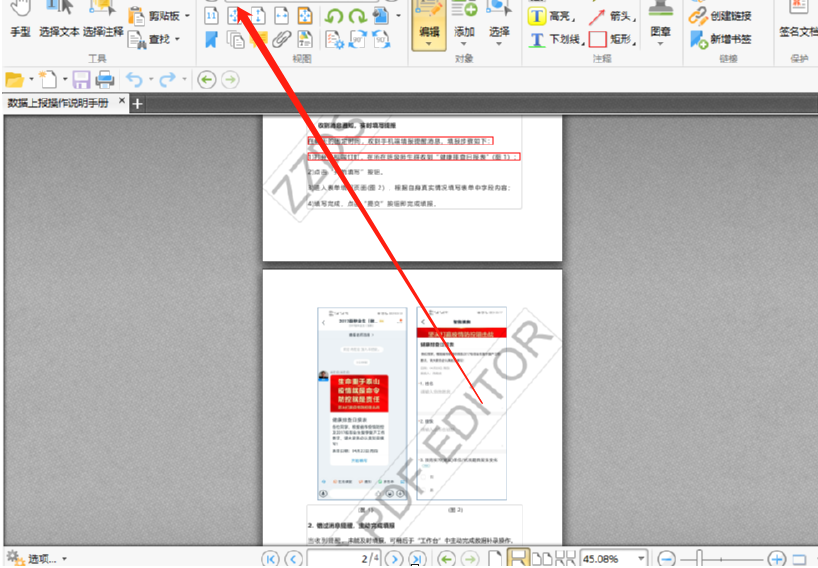This screenshot has height=568, width=818.
Task: Go to the previous page
Action: click(x=293, y=559)
